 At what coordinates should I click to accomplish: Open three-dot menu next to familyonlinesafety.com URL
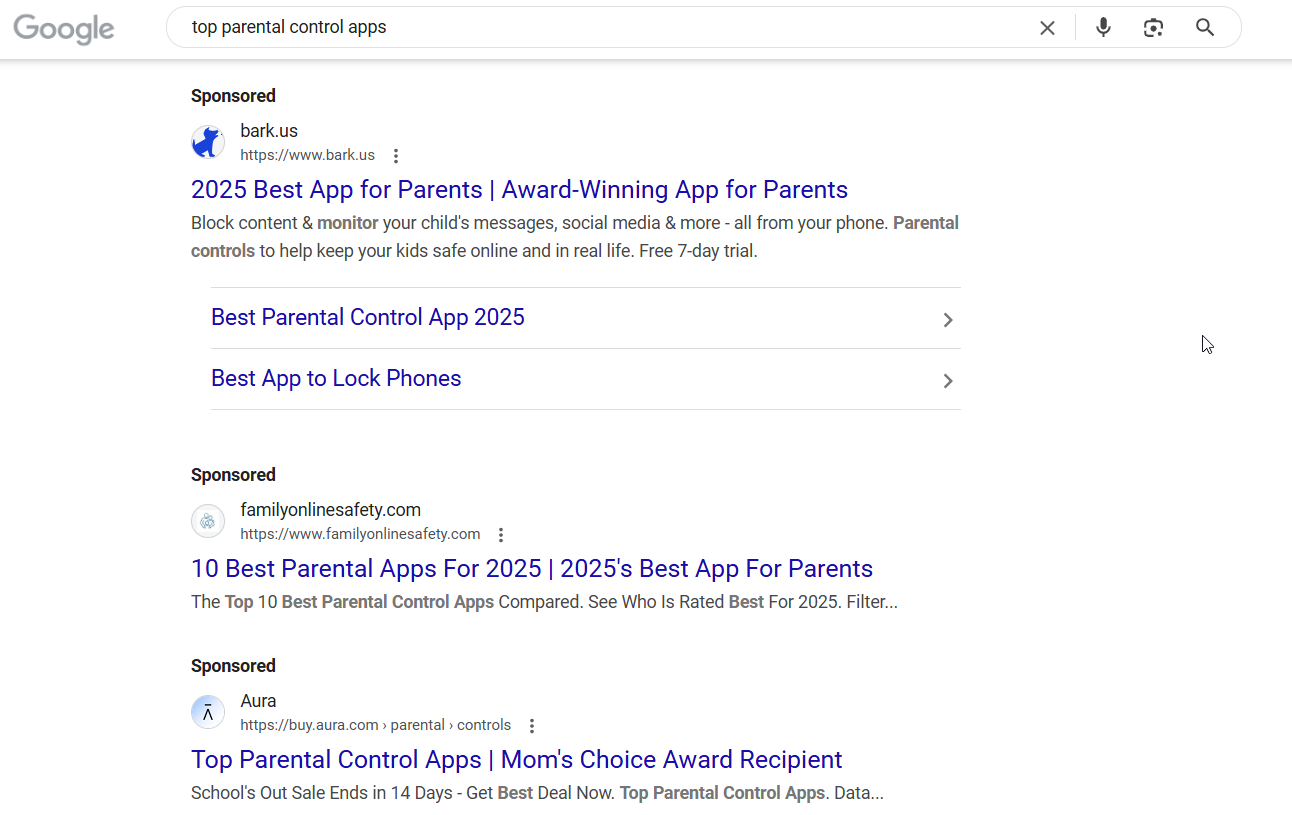pos(501,535)
